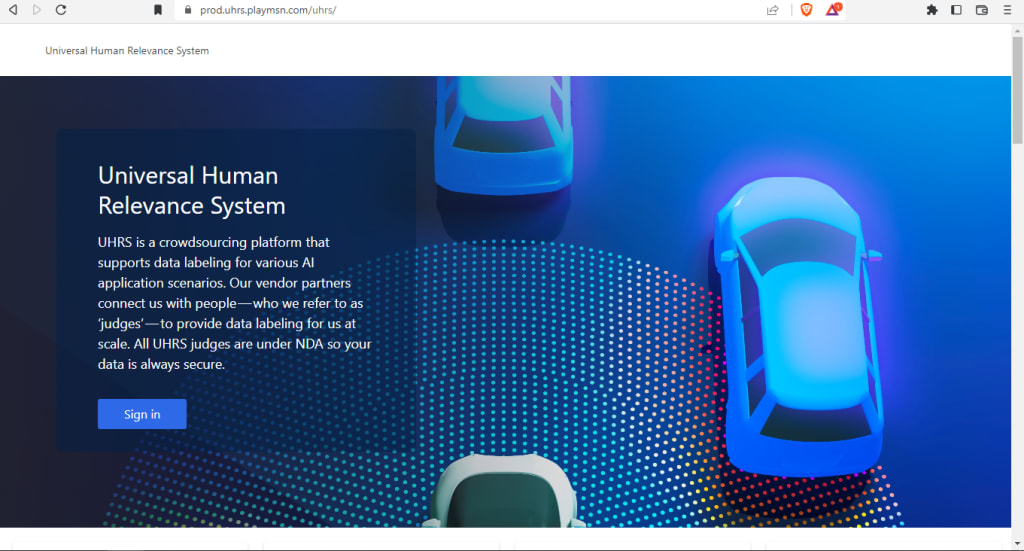Click the Sign in button
The width and height of the screenshot is (1024, 551).
(142, 414)
